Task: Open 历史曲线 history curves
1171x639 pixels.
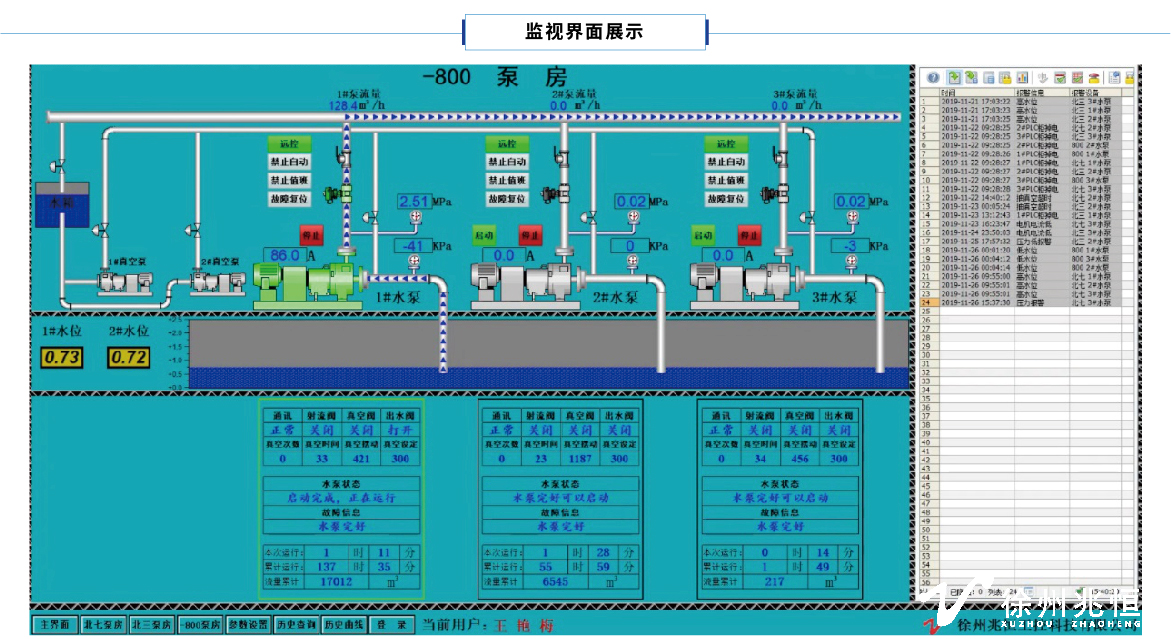Action: click(344, 625)
